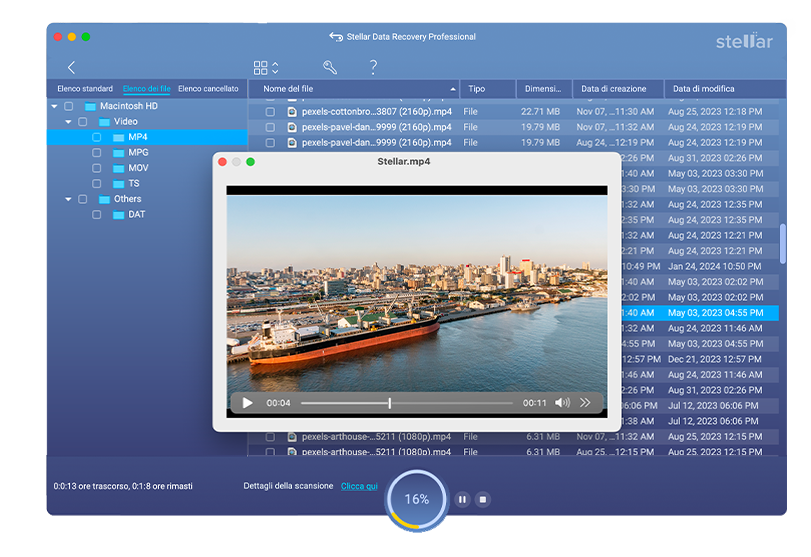Seek on the video progress slider
The width and height of the screenshot is (811, 557).
tap(407, 403)
